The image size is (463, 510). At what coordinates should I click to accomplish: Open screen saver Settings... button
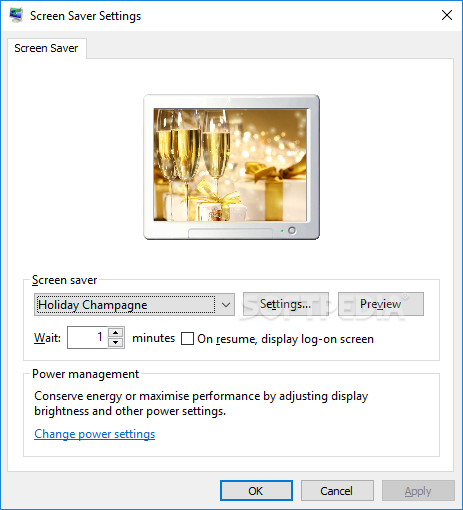[286, 304]
